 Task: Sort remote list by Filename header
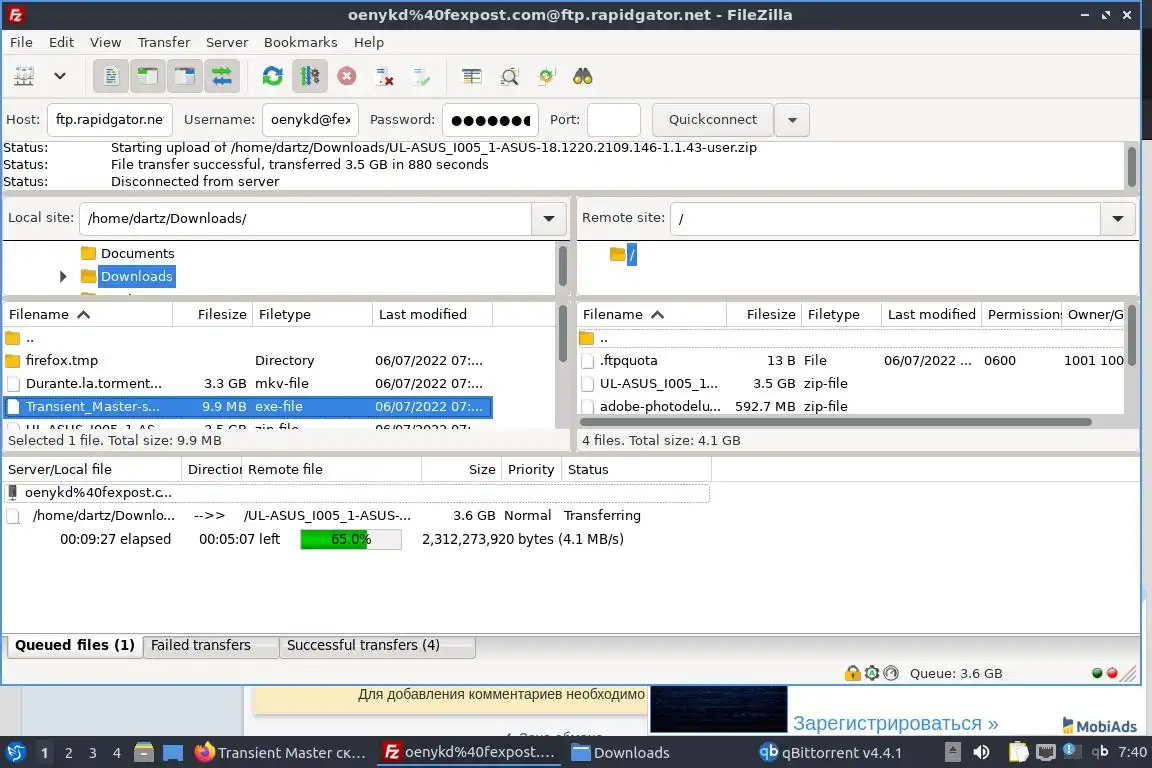coord(652,314)
